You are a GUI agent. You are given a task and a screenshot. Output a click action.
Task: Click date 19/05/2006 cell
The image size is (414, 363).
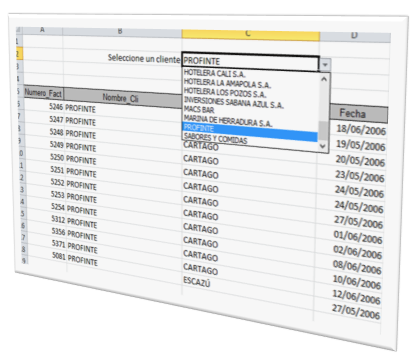360,145
